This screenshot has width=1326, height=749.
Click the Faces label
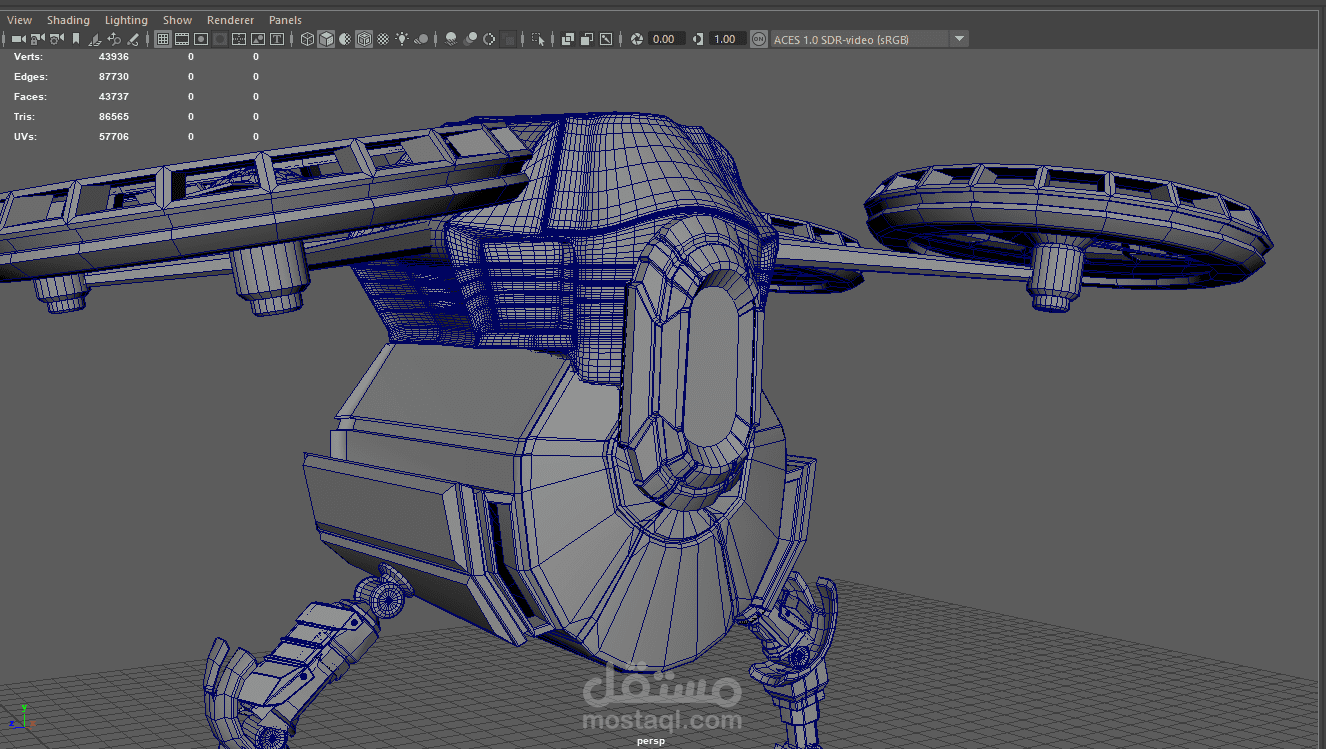[30, 97]
